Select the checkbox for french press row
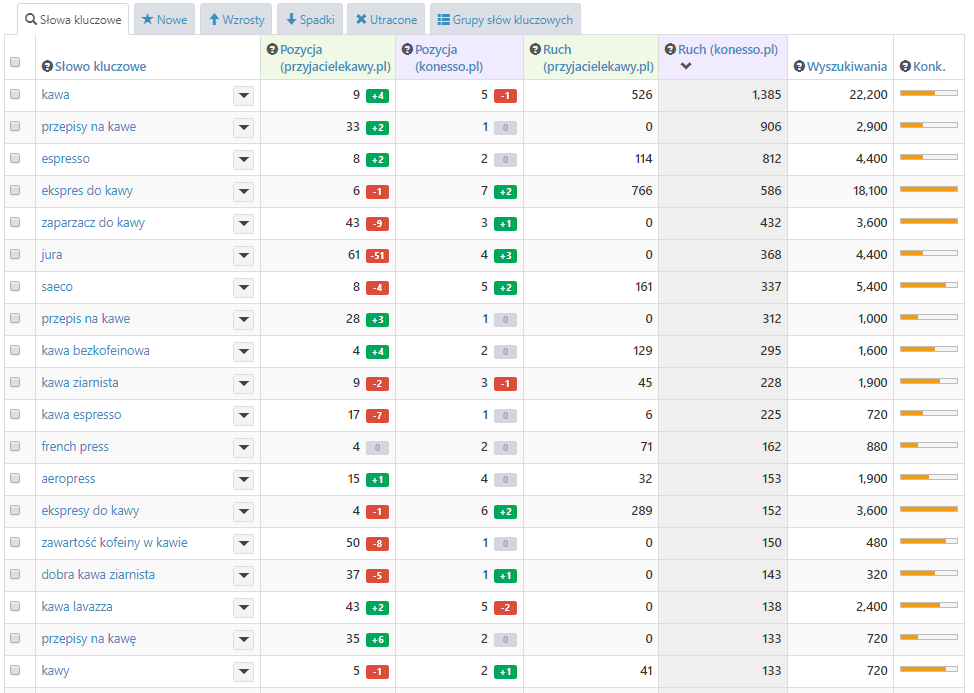 tap(15, 447)
